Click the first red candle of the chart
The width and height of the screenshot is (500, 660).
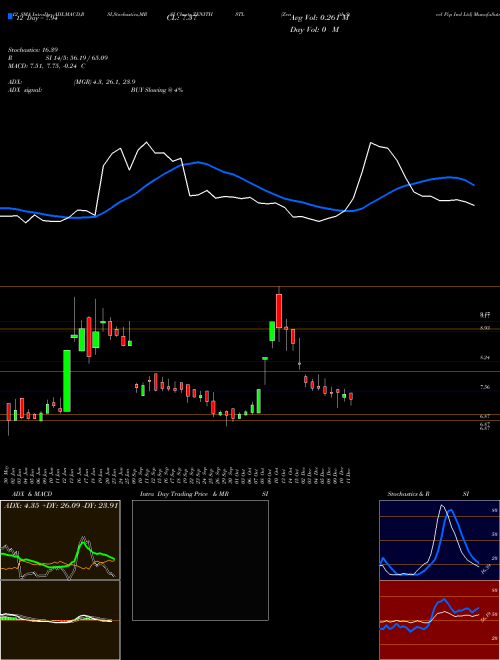click(x=8, y=412)
